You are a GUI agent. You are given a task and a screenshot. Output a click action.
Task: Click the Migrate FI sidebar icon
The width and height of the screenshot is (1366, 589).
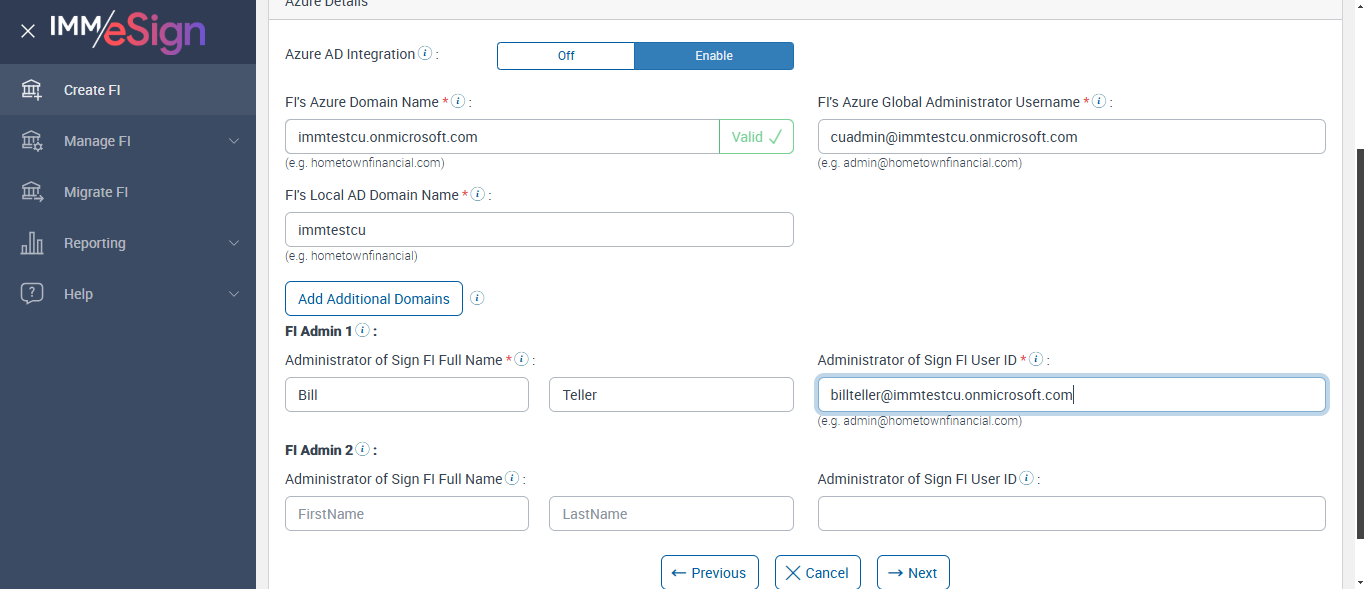pyautogui.click(x=32, y=192)
